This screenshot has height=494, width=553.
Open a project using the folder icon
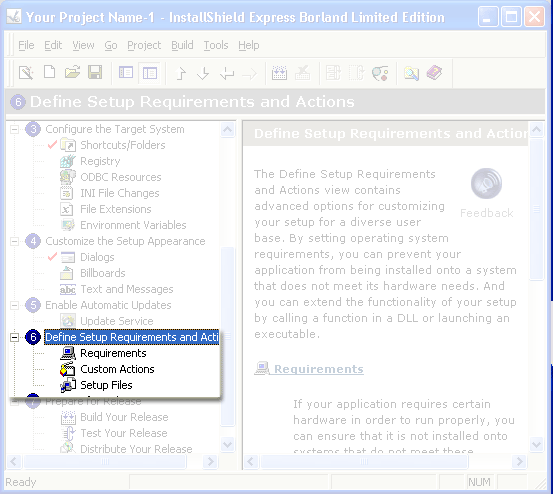point(72,72)
